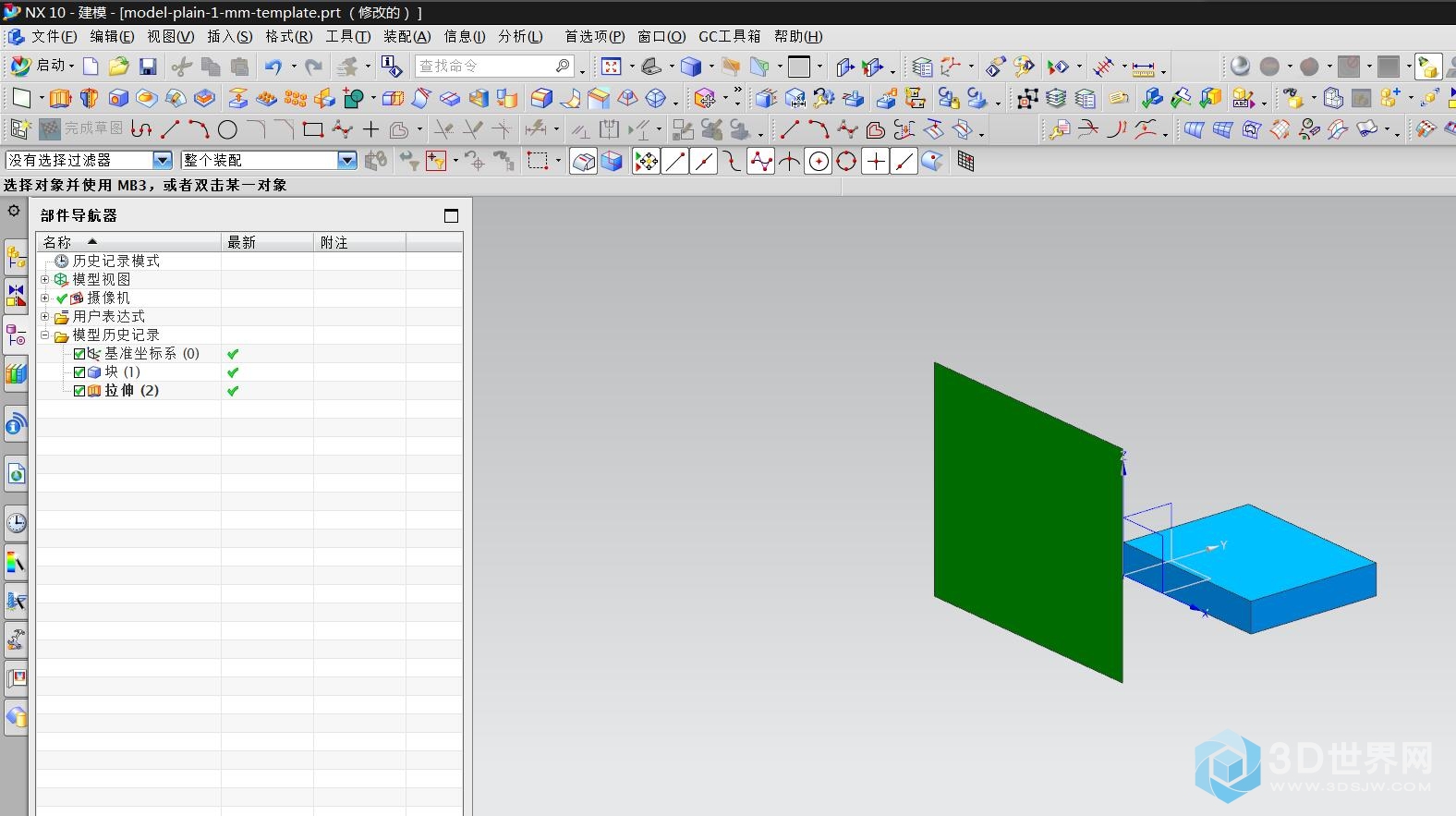Start a sketch in task environment
1456x816 pixels.
[x=20, y=129]
